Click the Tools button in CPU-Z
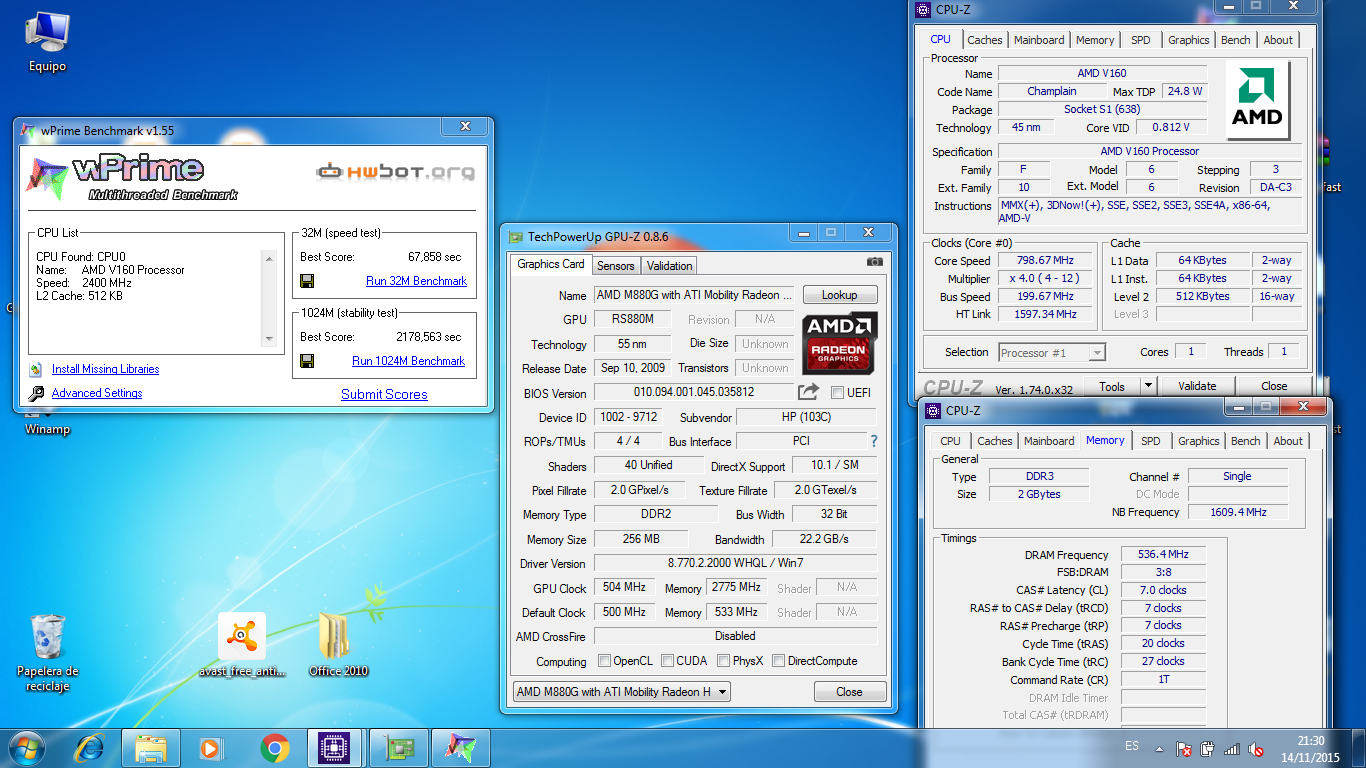The image size is (1366, 768). pos(1112,386)
